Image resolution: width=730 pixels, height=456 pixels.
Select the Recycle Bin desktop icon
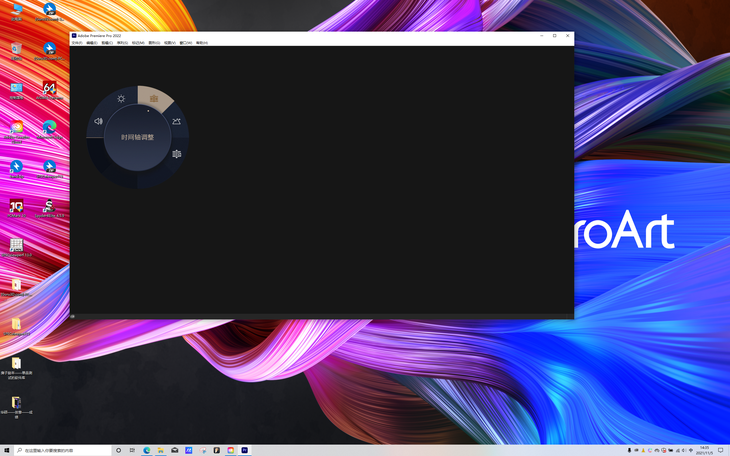(x=16, y=49)
